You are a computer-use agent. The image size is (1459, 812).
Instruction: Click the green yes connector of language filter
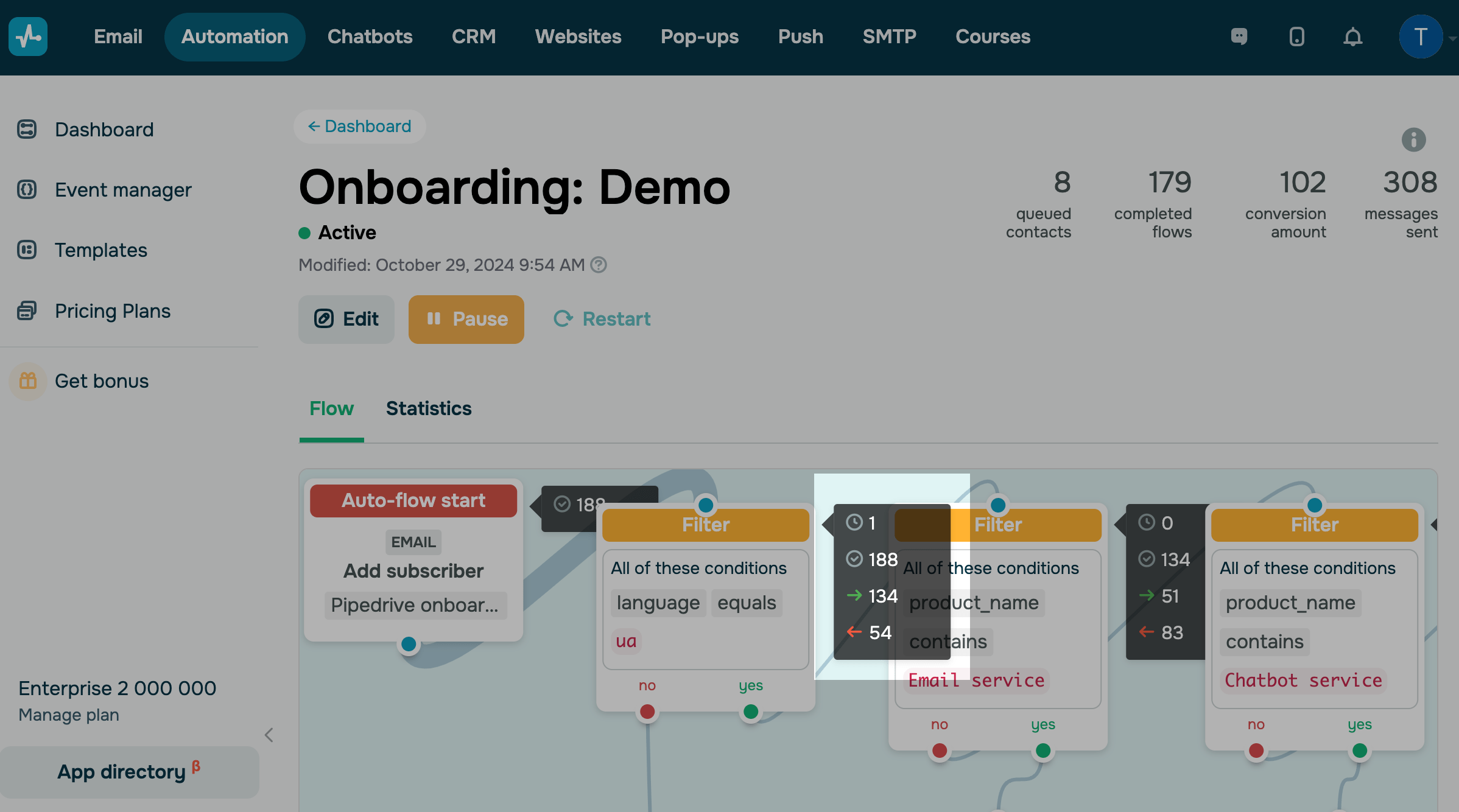pyautogui.click(x=750, y=711)
